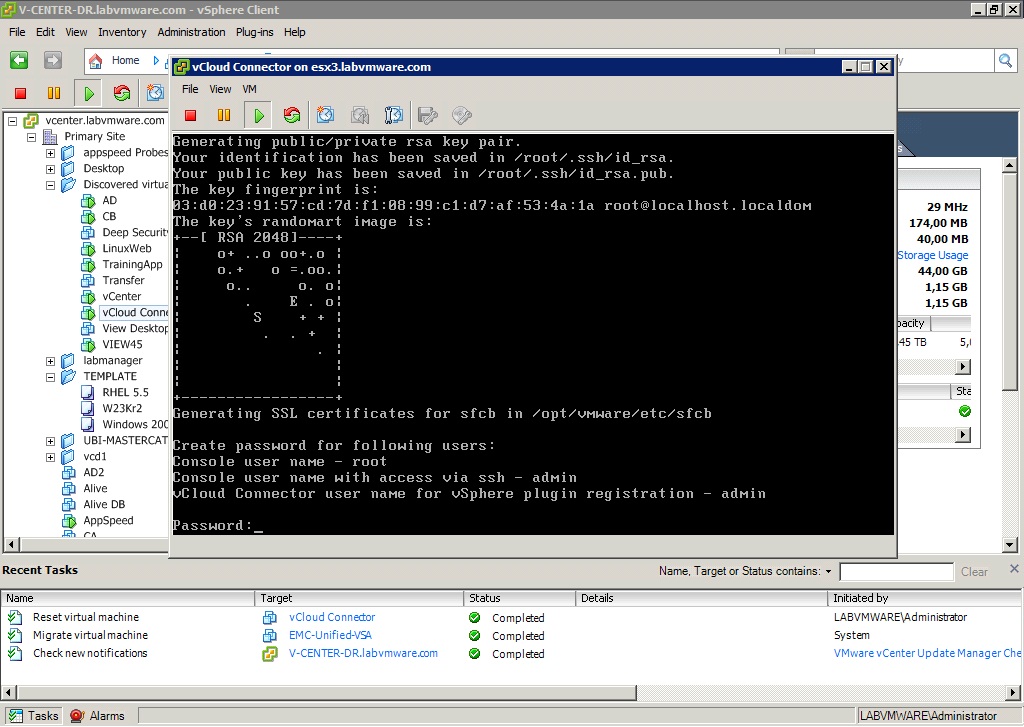Image resolution: width=1024 pixels, height=727 pixels.
Task: Click the Revert to snapshot icon in the console
Action: click(359, 116)
